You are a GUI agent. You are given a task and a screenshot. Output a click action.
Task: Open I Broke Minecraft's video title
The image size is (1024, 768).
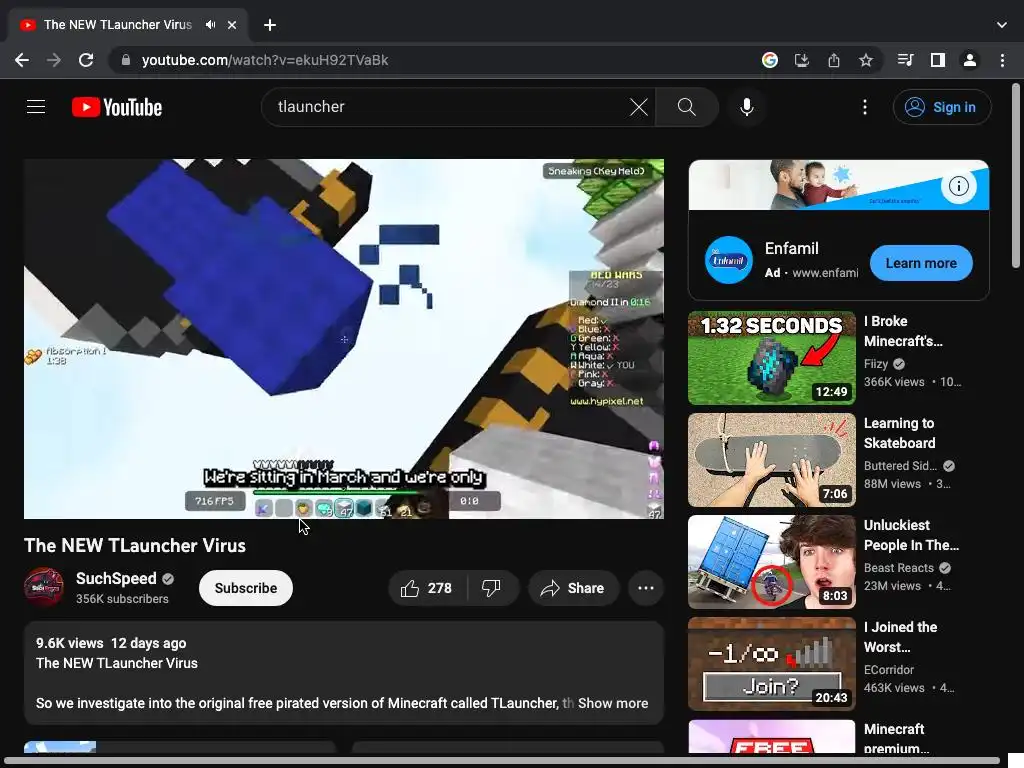(x=903, y=331)
